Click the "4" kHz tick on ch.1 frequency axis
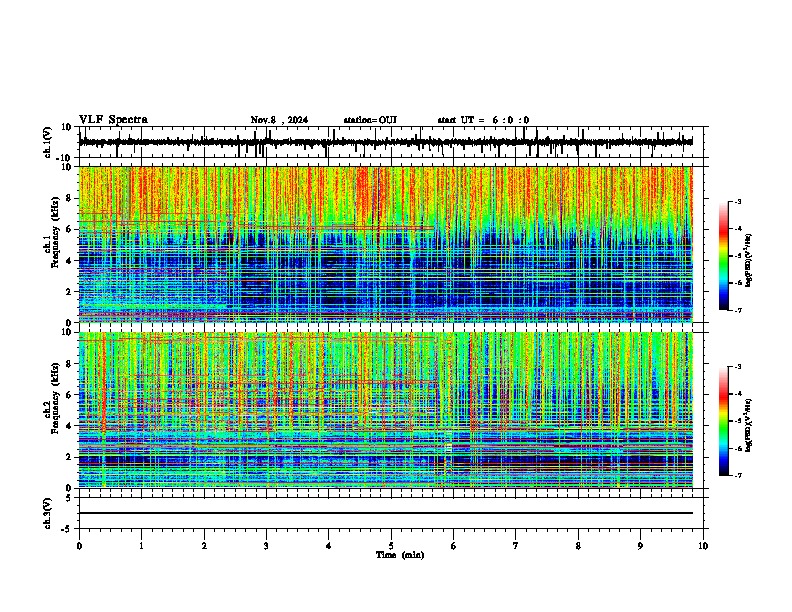The width and height of the screenshot is (792, 612). point(70,261)
